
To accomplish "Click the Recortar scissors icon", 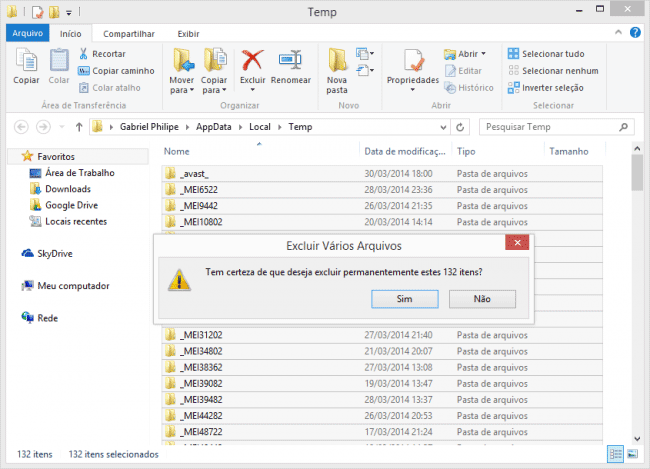I will pos(84,54).
